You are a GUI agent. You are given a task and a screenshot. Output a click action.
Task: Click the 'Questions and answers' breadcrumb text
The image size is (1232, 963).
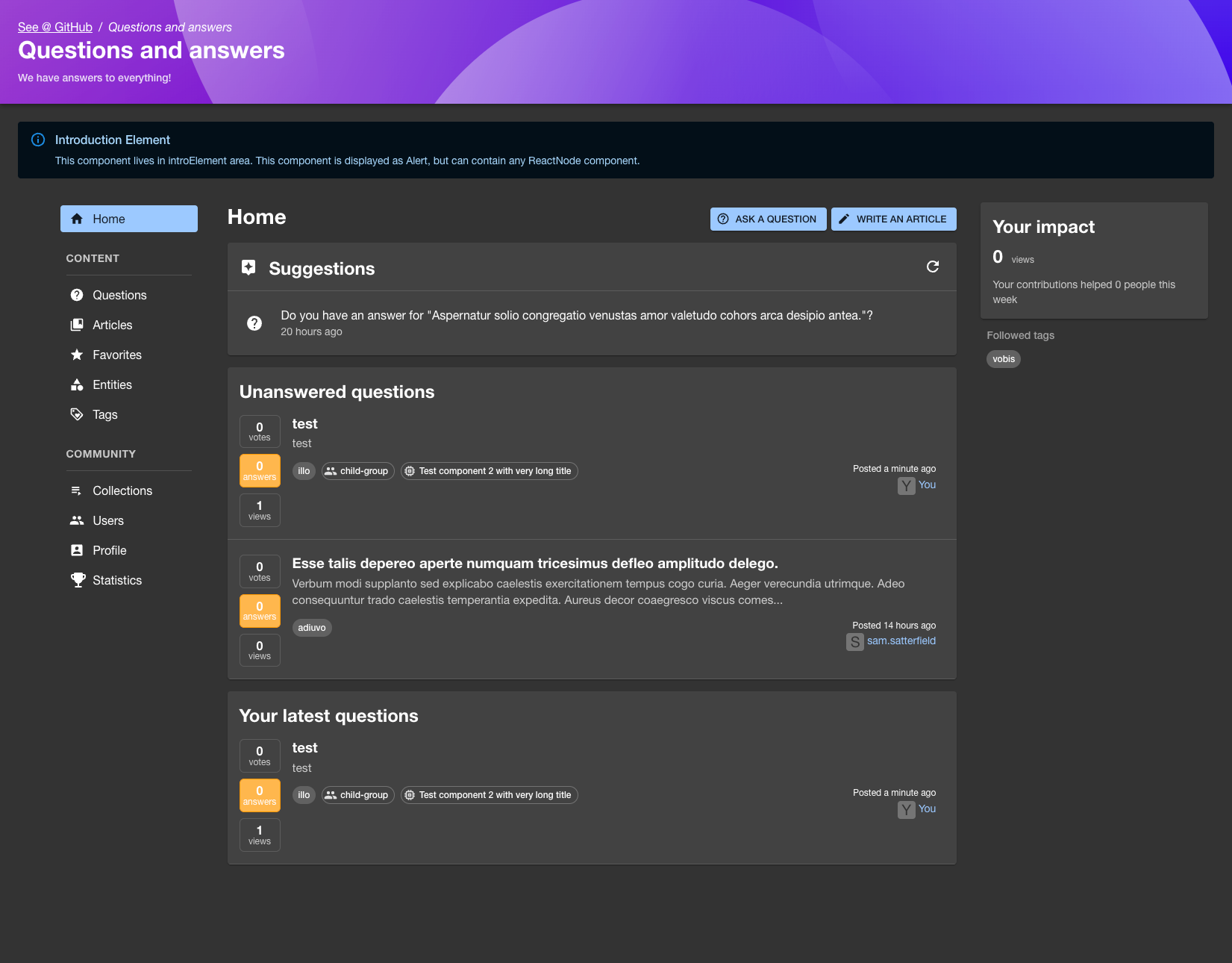click(x=170, y=27)
